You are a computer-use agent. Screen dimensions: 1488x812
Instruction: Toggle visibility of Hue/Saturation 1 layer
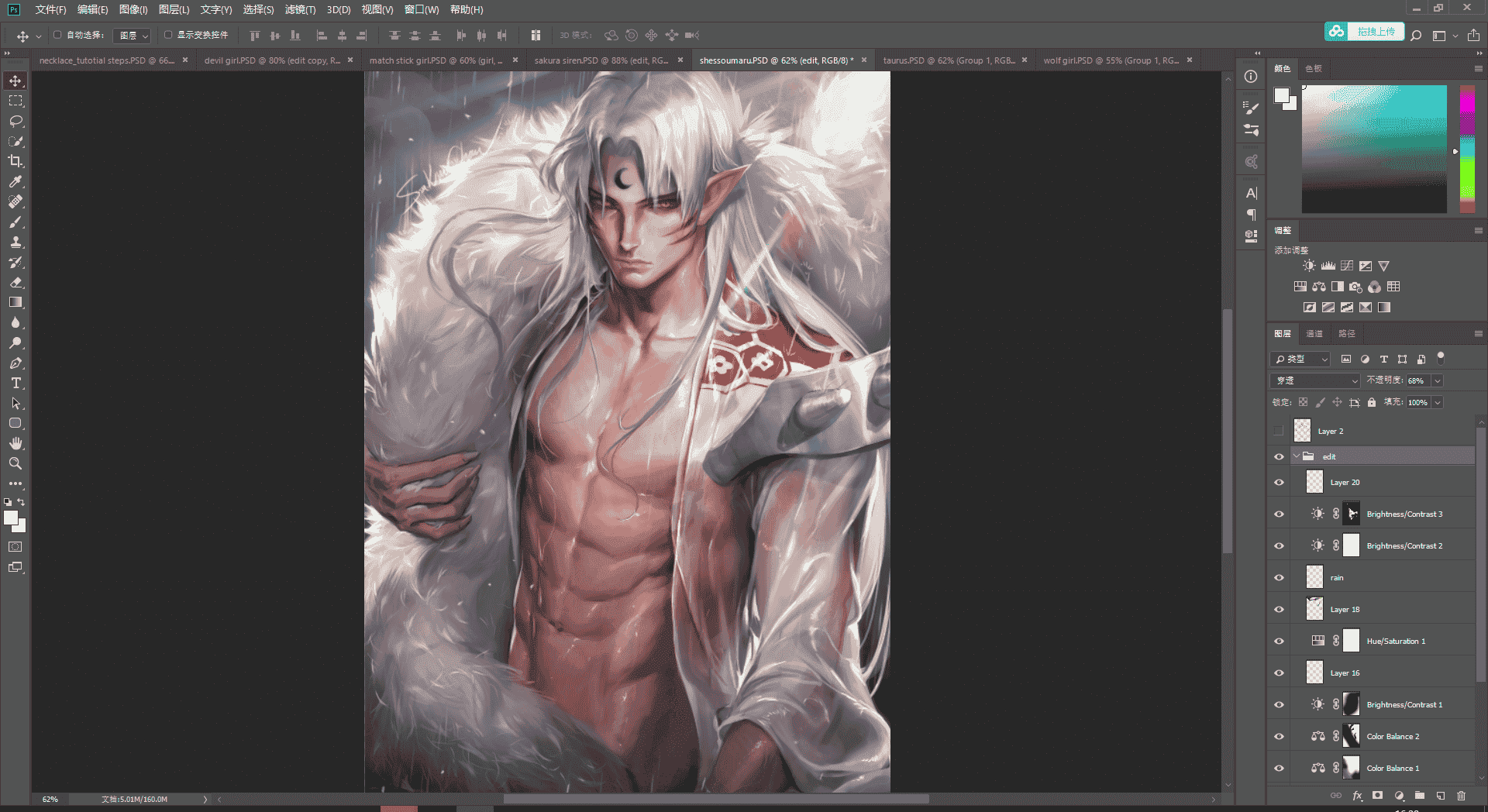pos(1279,641)
